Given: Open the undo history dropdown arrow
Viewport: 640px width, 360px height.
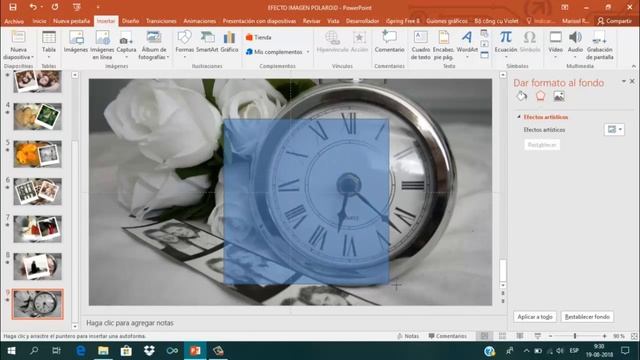Looking at the screenshot, I should click(42, 7).
